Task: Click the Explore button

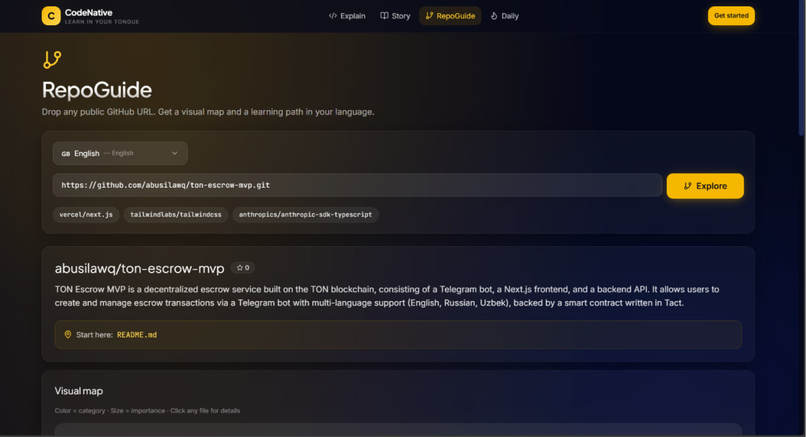Action: pyautogui.click(x=705, y=186)
